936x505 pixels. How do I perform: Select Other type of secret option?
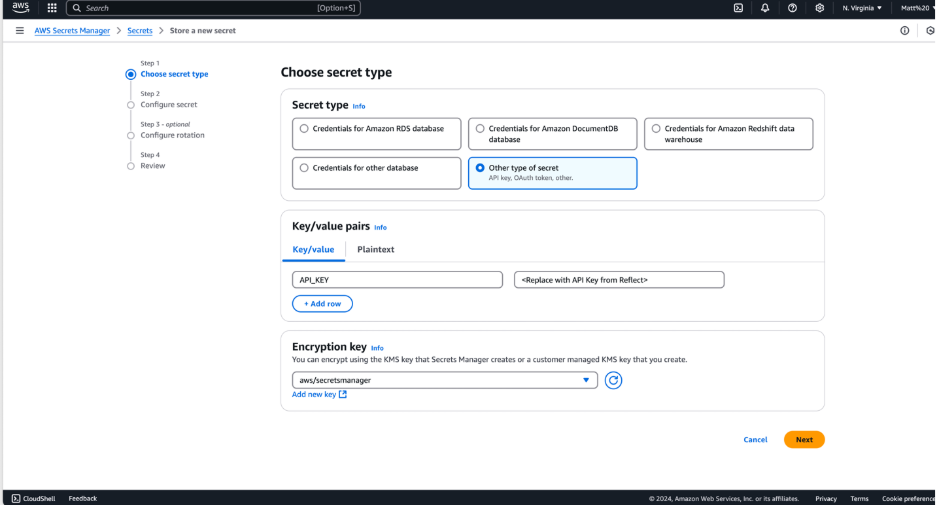553,173
